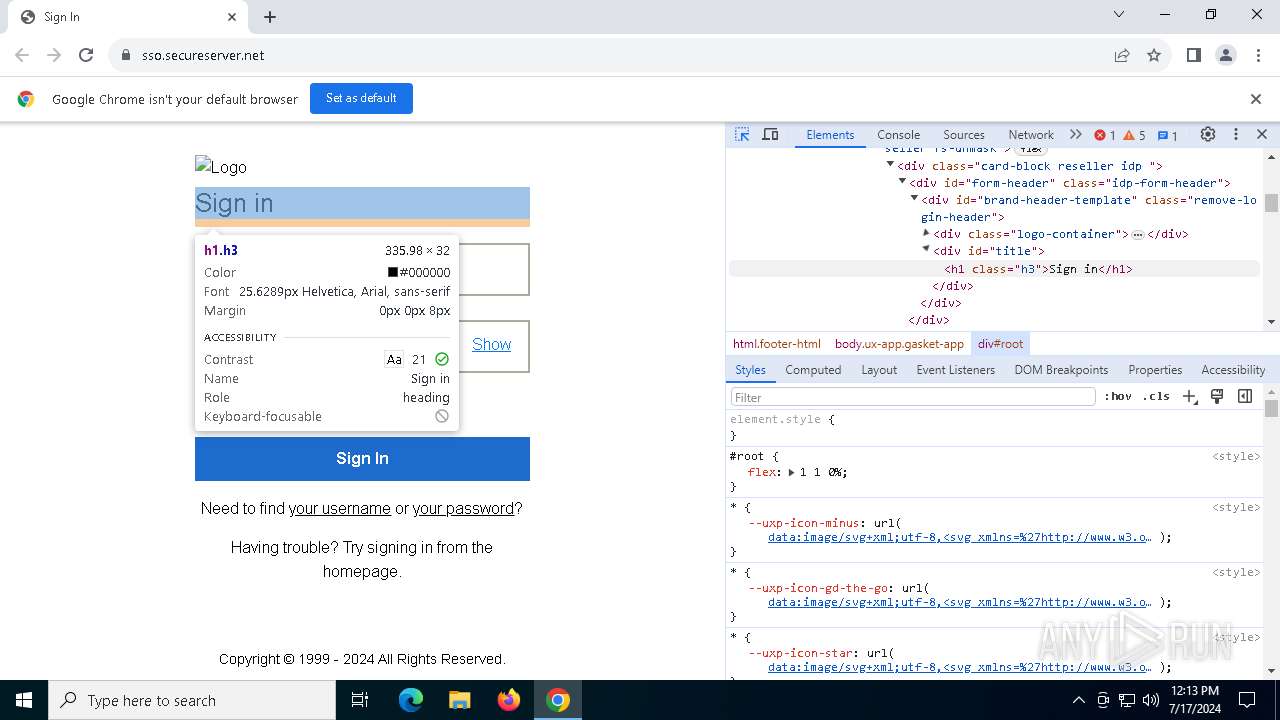Dismiss the default browser infobar
Screen dimensions: 1280x720
click(1256, 99)
